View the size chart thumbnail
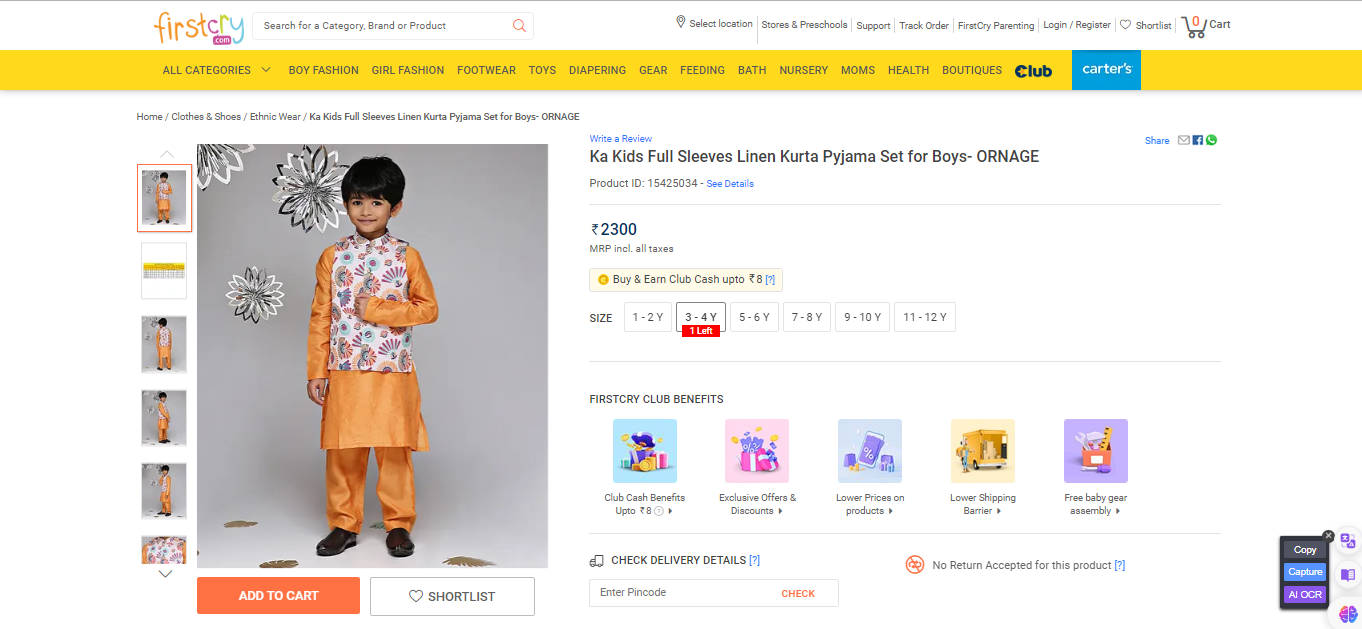Screen dimensions: 1362x629 [x=164, y=271]
